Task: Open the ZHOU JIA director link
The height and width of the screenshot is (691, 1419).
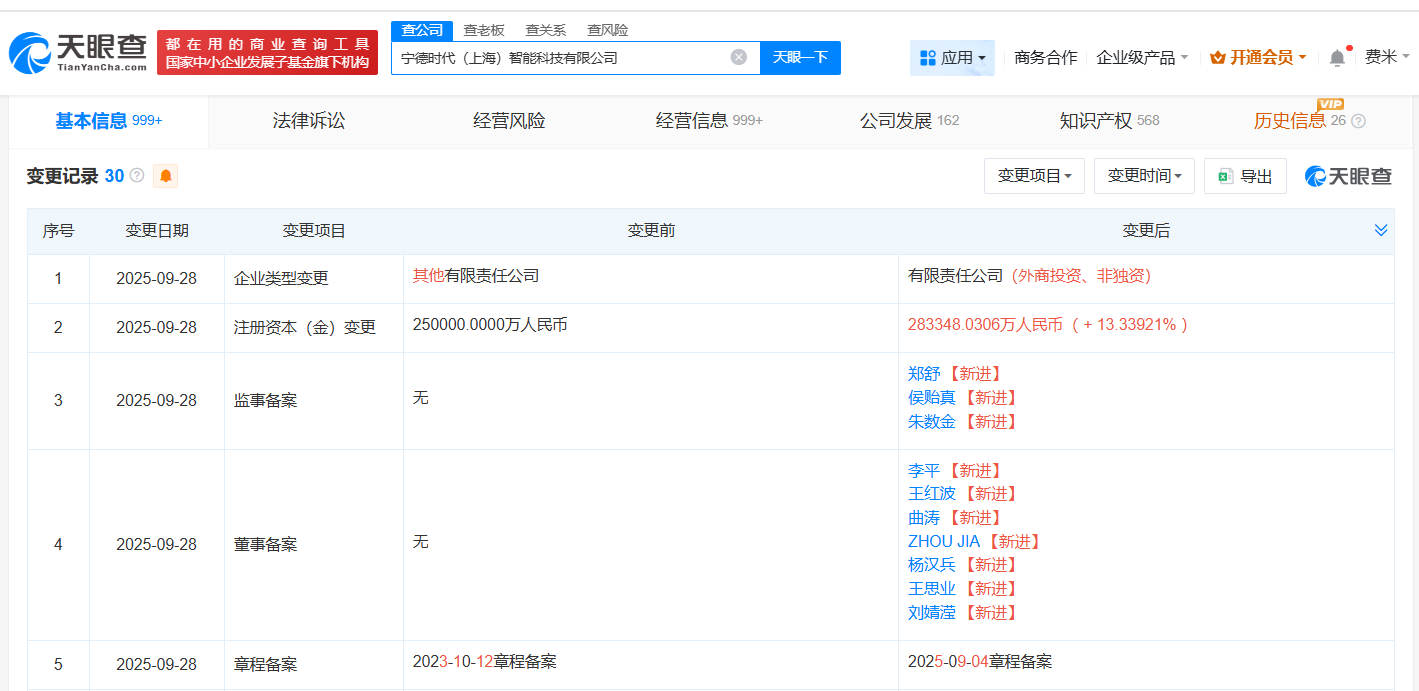Action: 943,540
